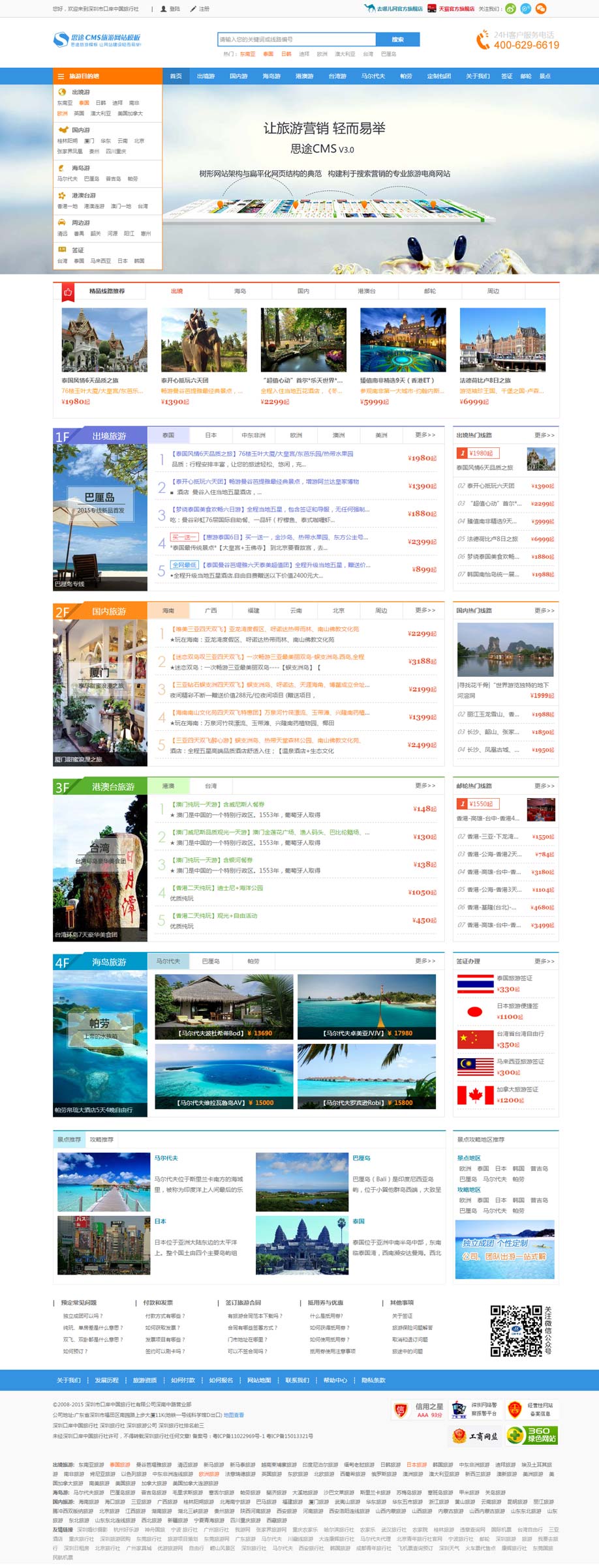This screenshot has height=1568, width=599.
Task: Click the Thailand flag for 泰国旅游签证
Action: [475, 983]
